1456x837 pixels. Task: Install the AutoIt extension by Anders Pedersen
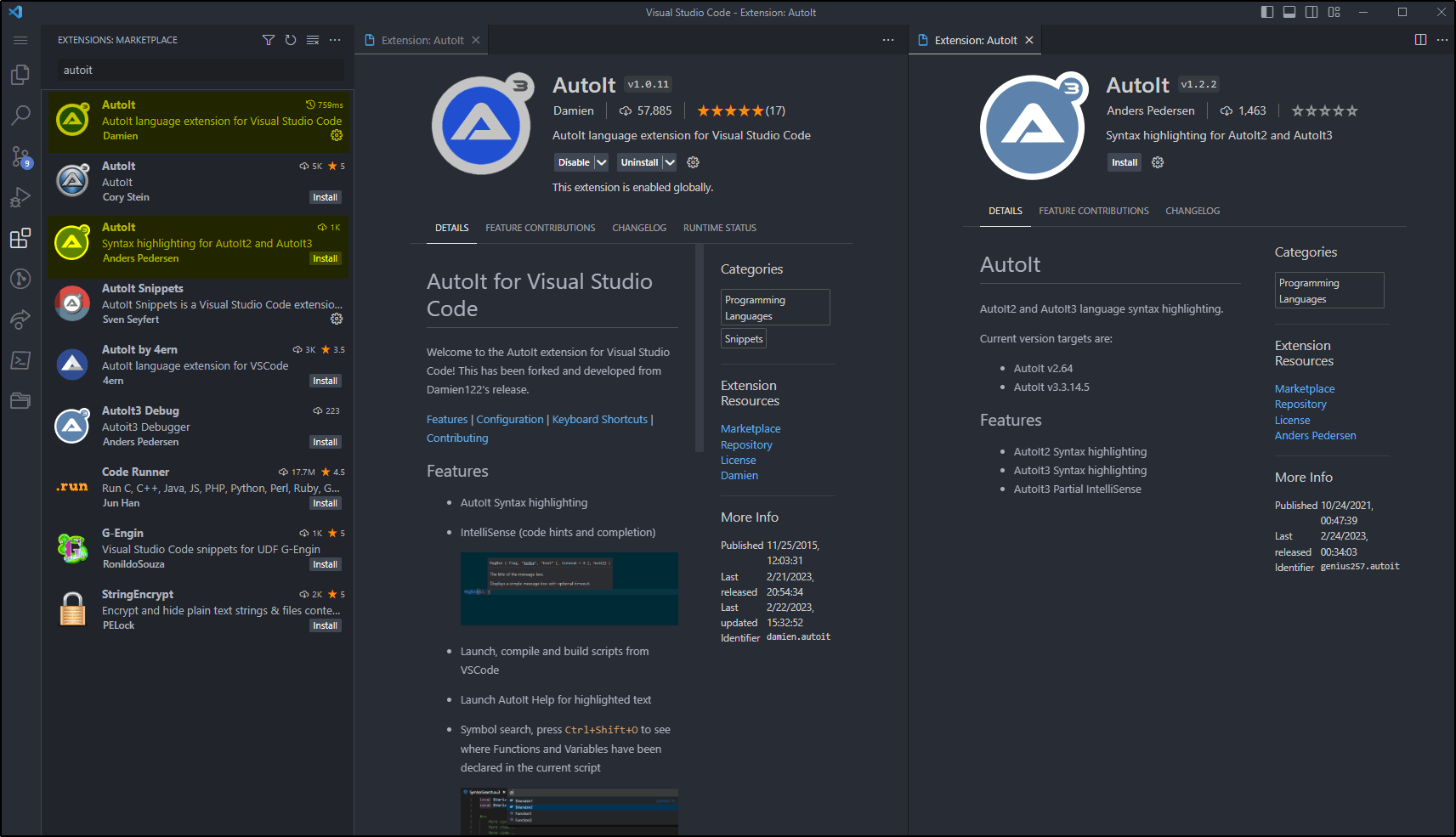[x=1124, y=161]
